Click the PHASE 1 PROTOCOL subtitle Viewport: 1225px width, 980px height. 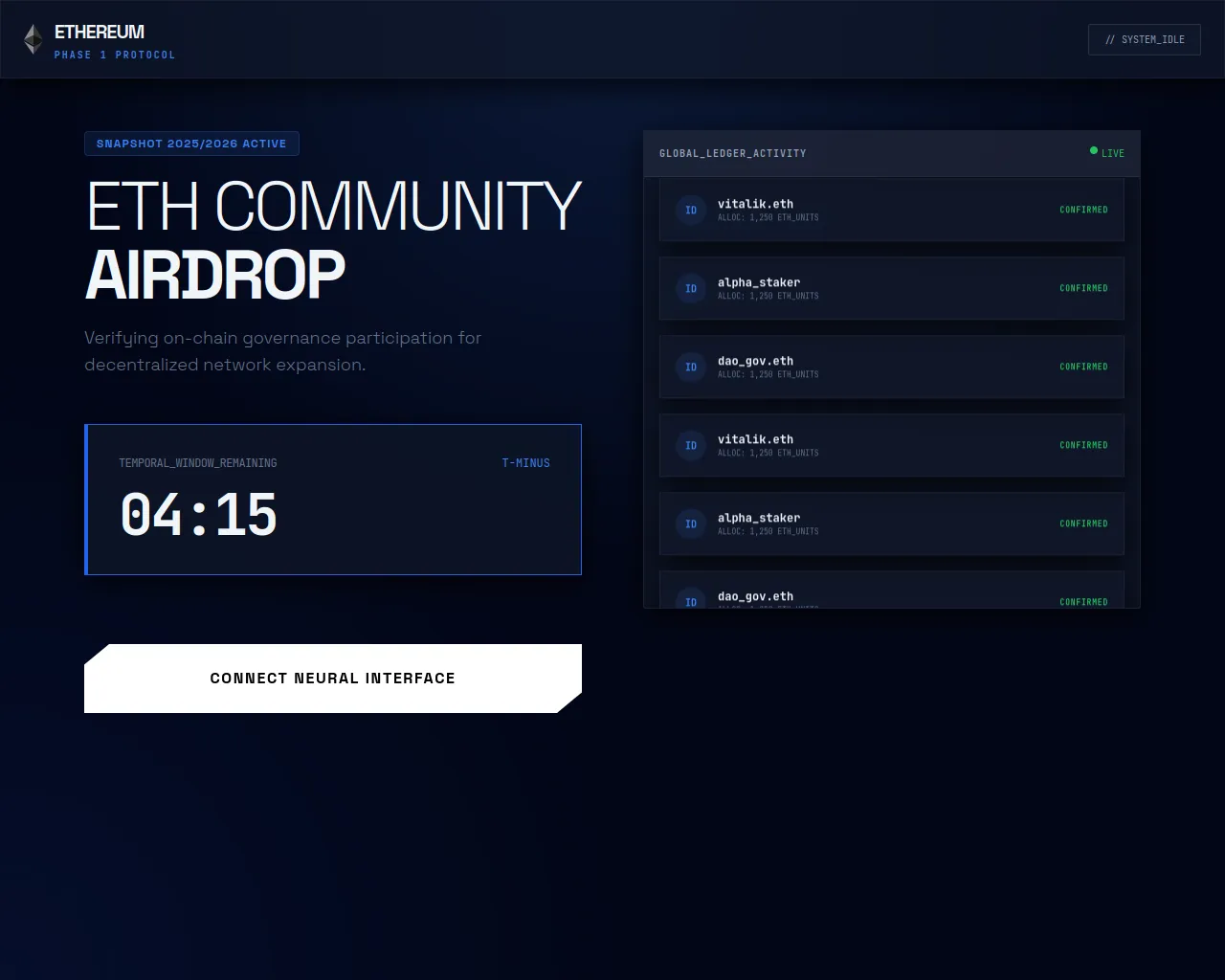[x=115, y=56]
